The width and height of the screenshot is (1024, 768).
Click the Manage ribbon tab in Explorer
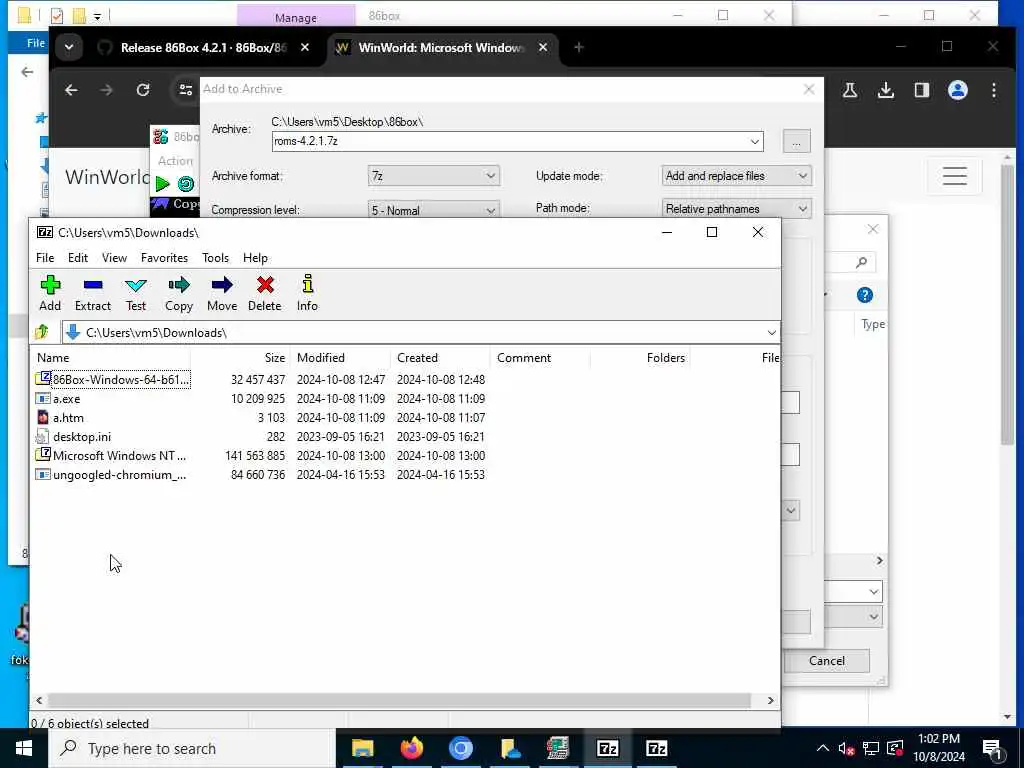[296, 18]
